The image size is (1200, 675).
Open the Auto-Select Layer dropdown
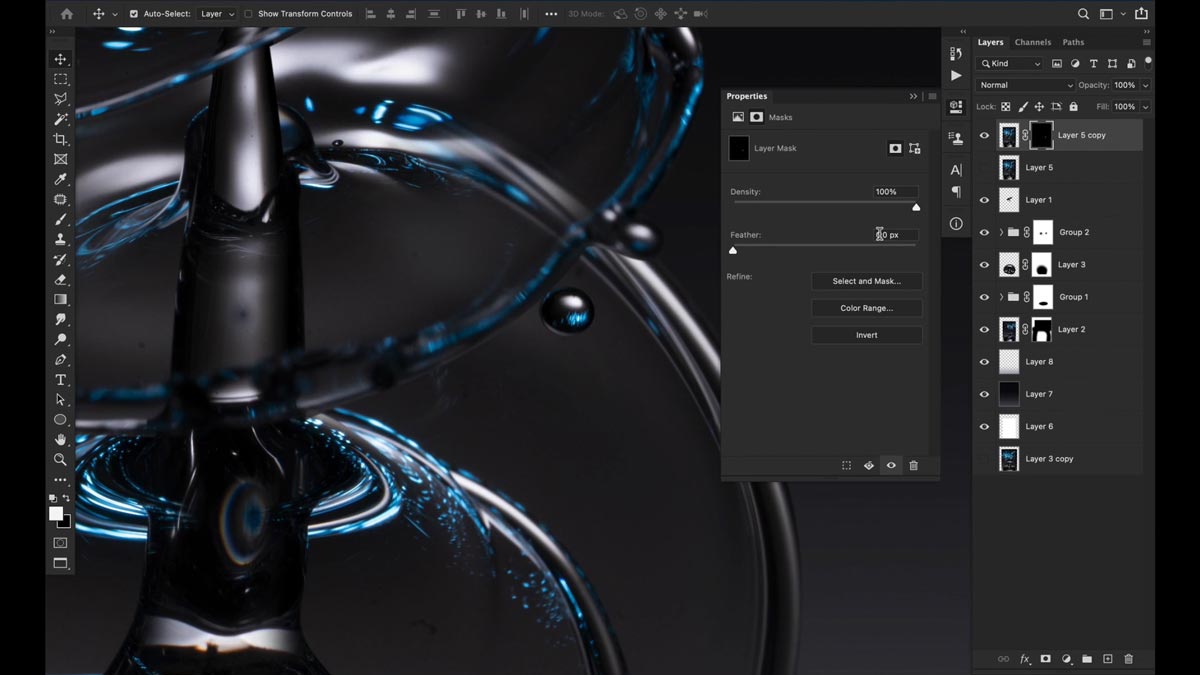pyautogui.click(x=217, y=14)
